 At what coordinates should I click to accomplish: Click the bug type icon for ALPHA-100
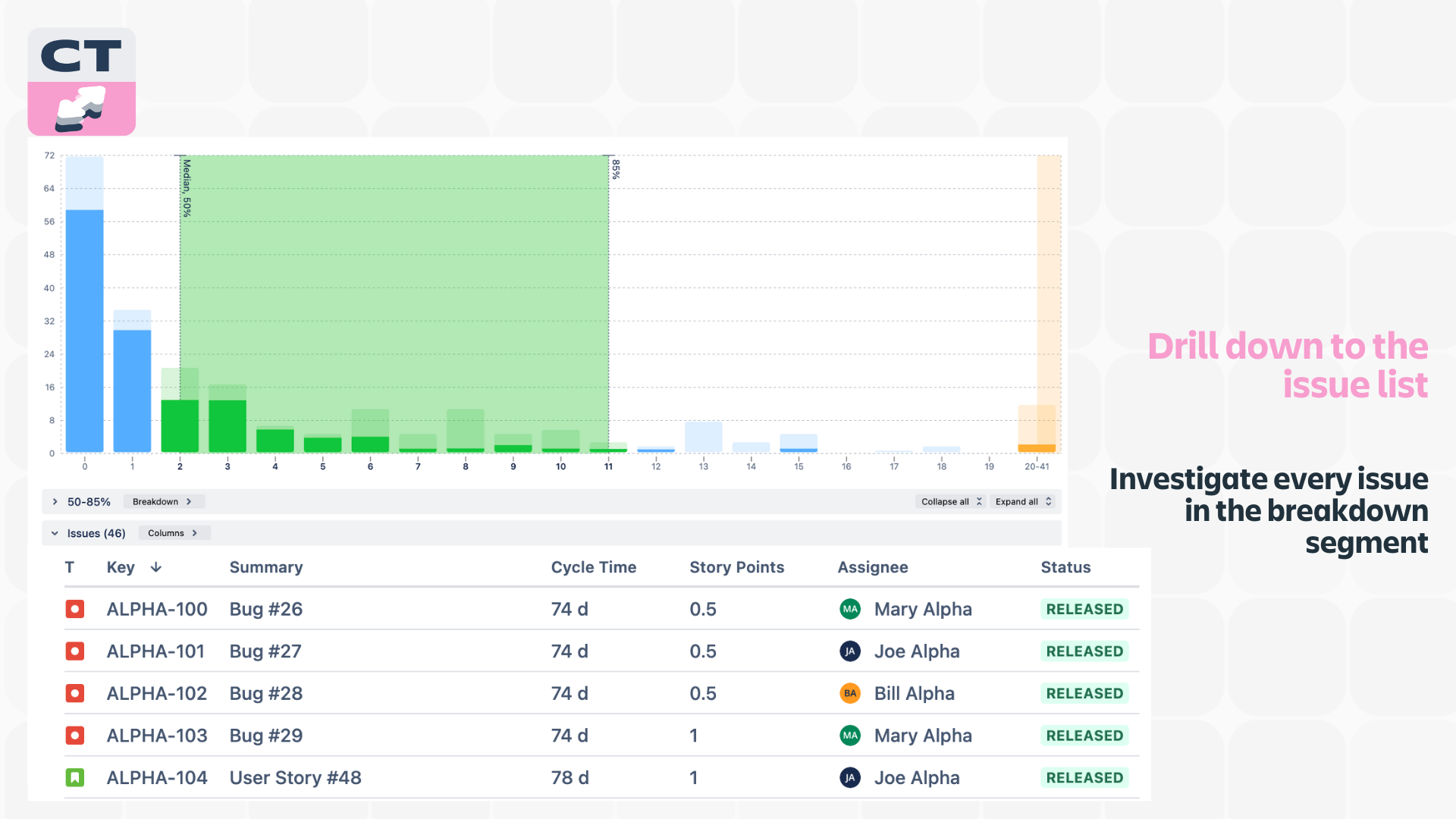tap(75, 609)
